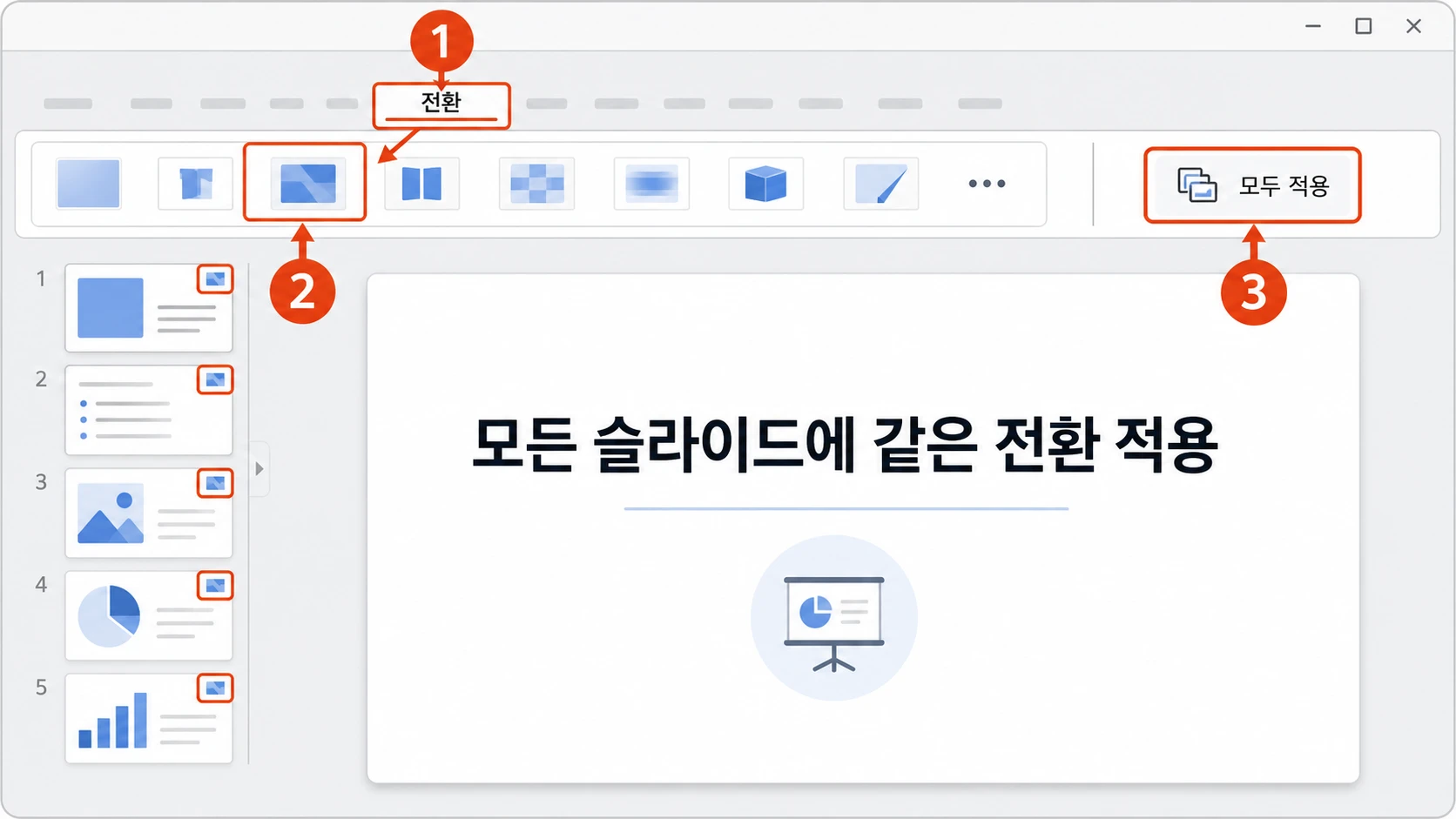This screenshot has height=819, width=1456.
Task: Expand more transition effects with three dots
Action: coord(987,184)
